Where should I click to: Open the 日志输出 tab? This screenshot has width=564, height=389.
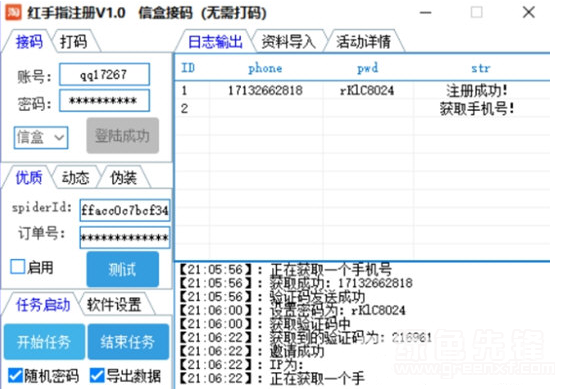point(215,41)
